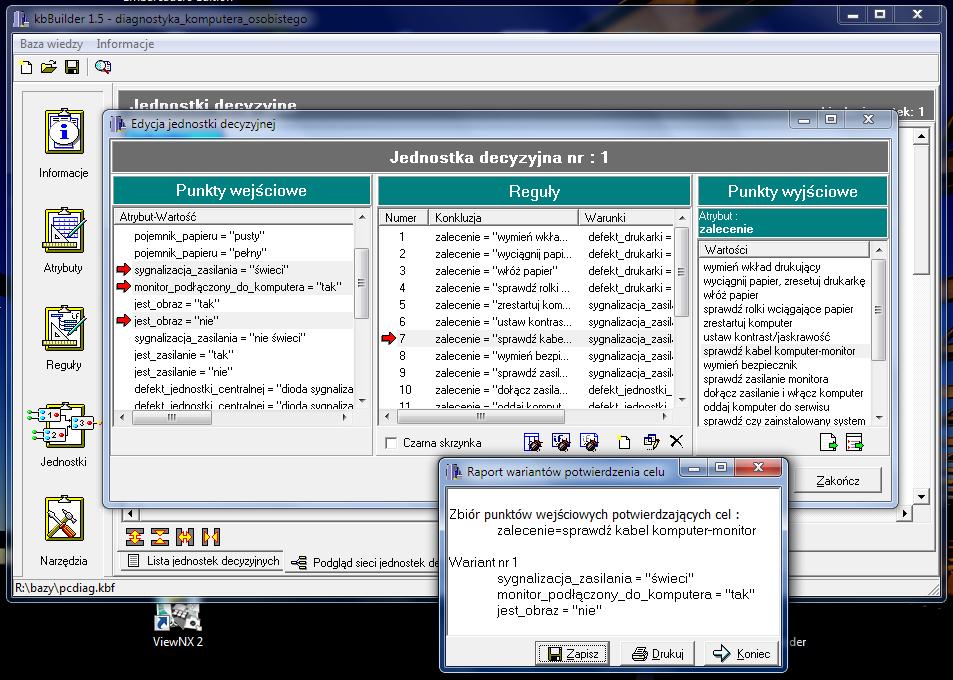Open the Atrybuty sidebar section
The width and height of the screenshot is (953, 680).
point(64,240)
